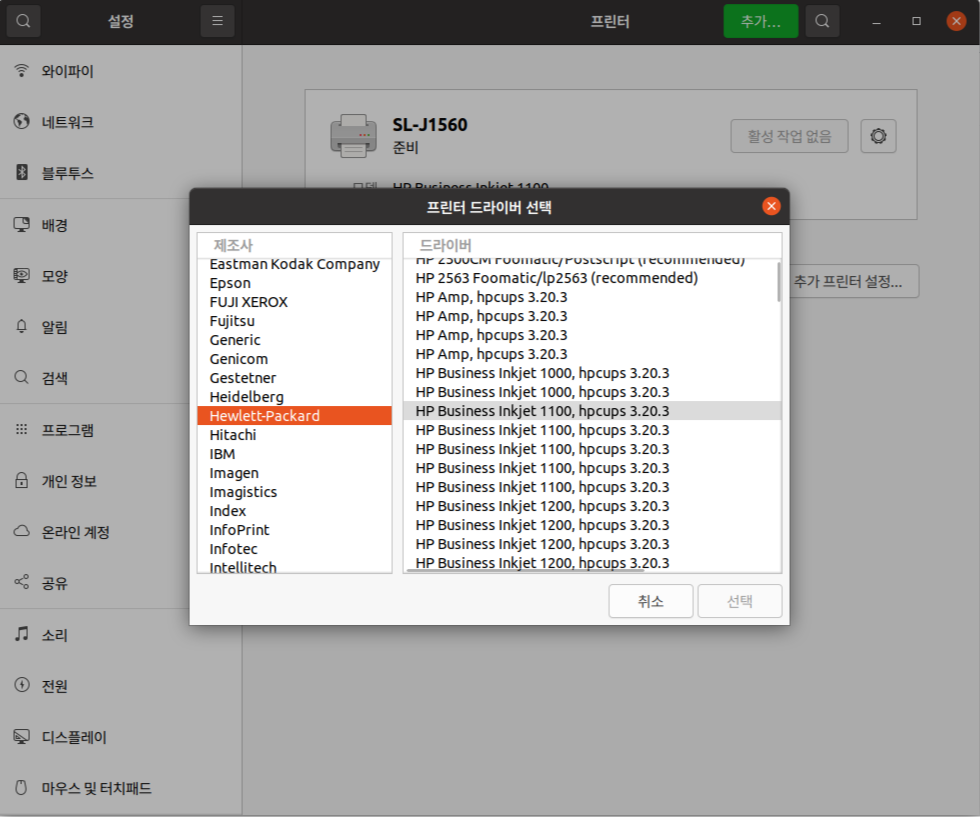The image size is (980, 817).
Task: Select Heidelberg manufacturer
Action: pos(294,397)
